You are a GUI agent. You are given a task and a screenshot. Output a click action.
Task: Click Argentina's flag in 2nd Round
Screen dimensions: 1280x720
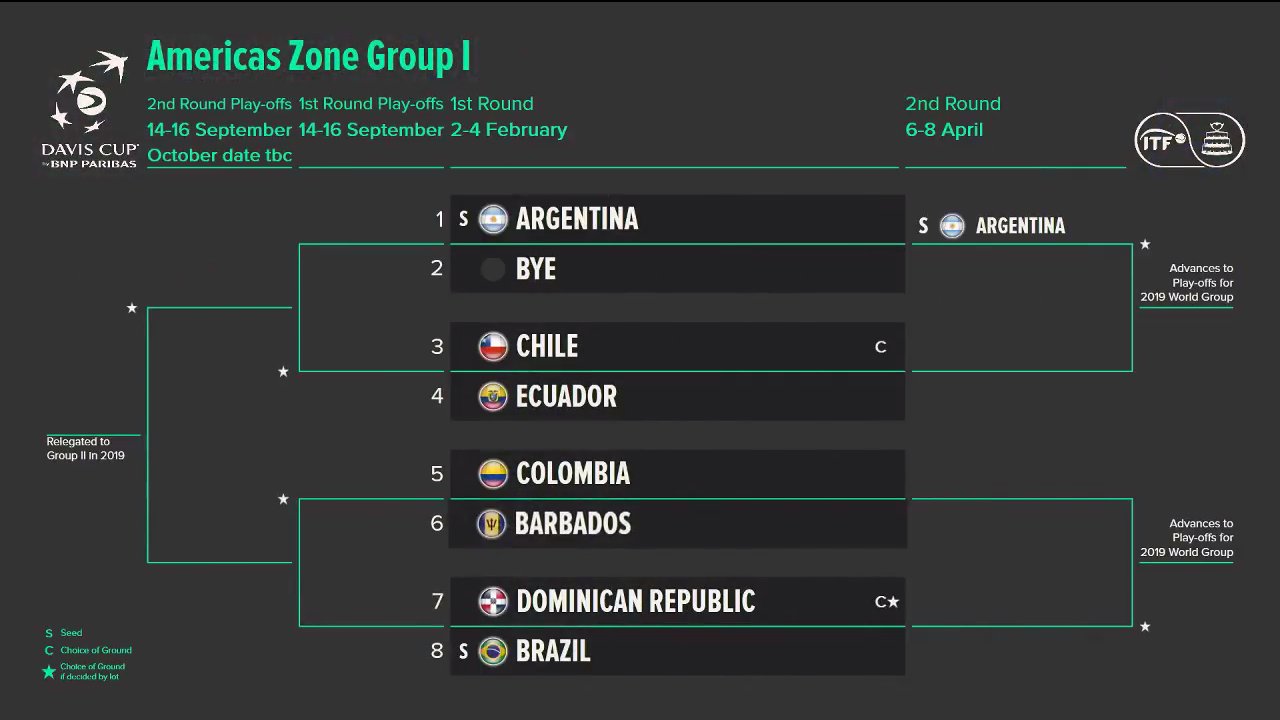click(952, 226)
